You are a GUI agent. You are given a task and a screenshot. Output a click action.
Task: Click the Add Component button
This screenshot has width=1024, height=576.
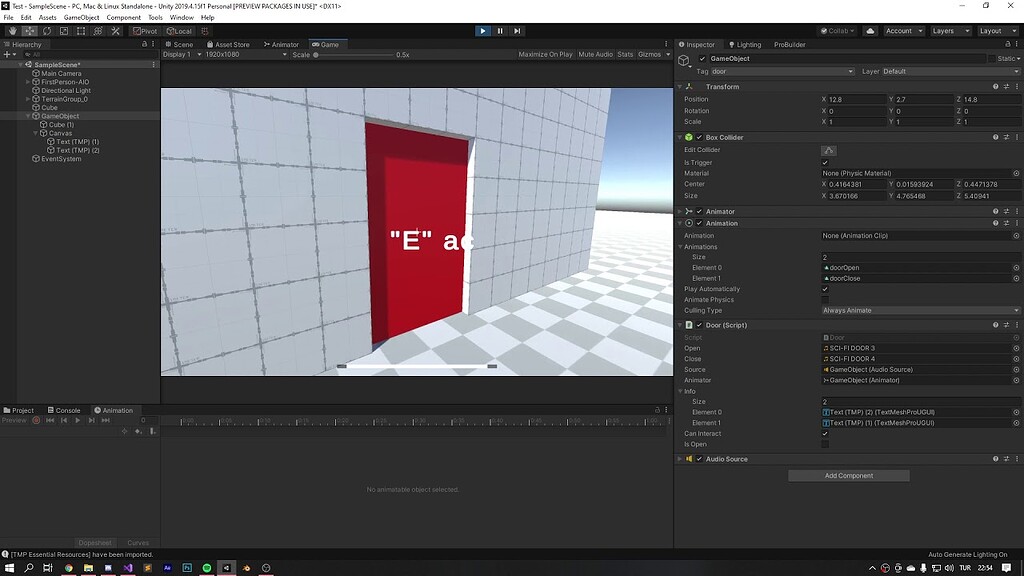(x=848, y=475)
